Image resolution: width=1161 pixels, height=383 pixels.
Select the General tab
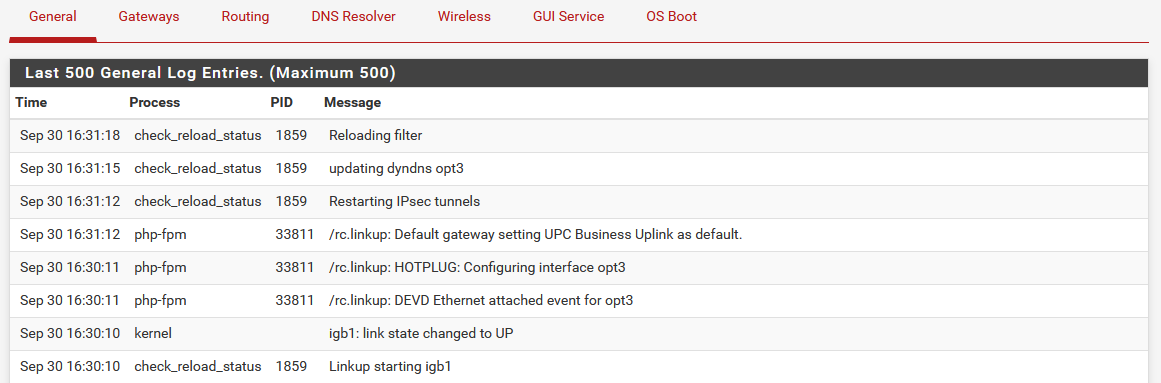point(53,16)
